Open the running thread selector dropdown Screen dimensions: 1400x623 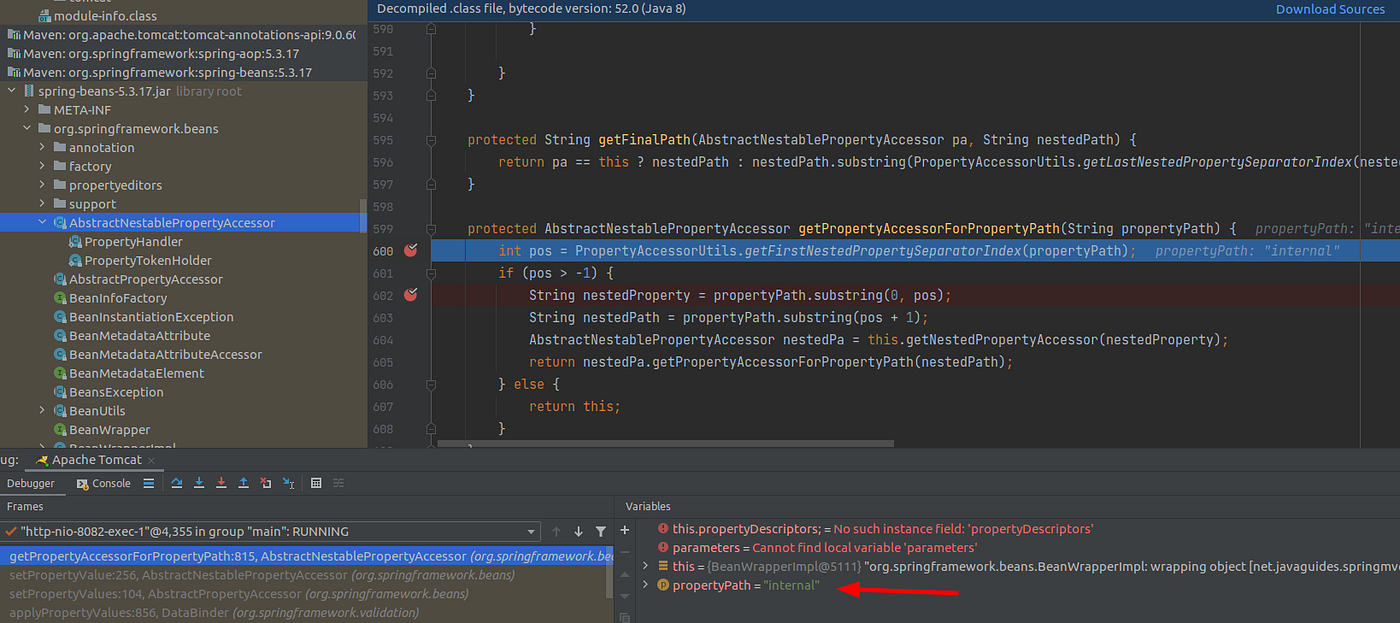pyautogui.click(x=533, y=531)
